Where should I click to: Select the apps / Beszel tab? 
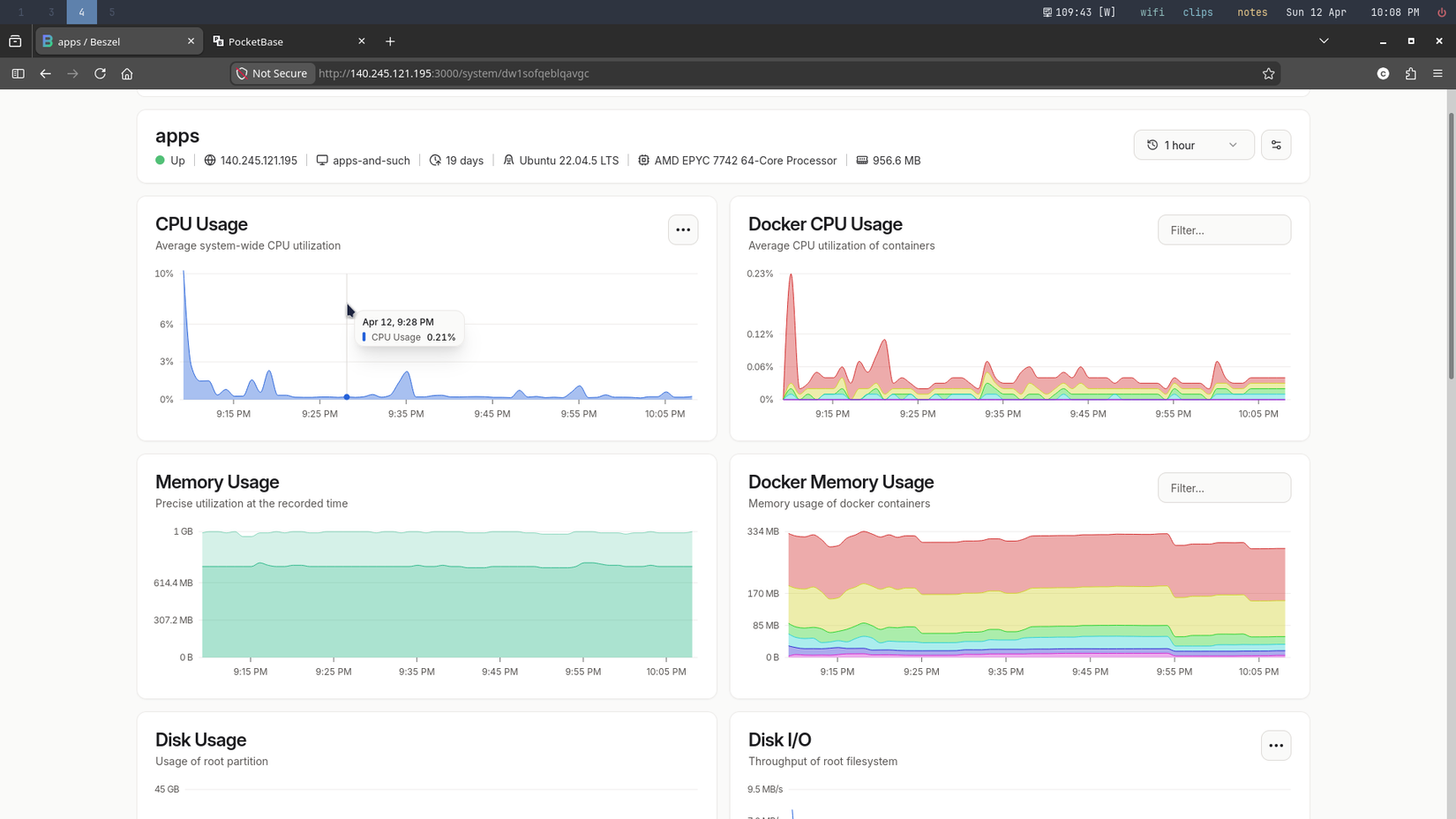118,41
